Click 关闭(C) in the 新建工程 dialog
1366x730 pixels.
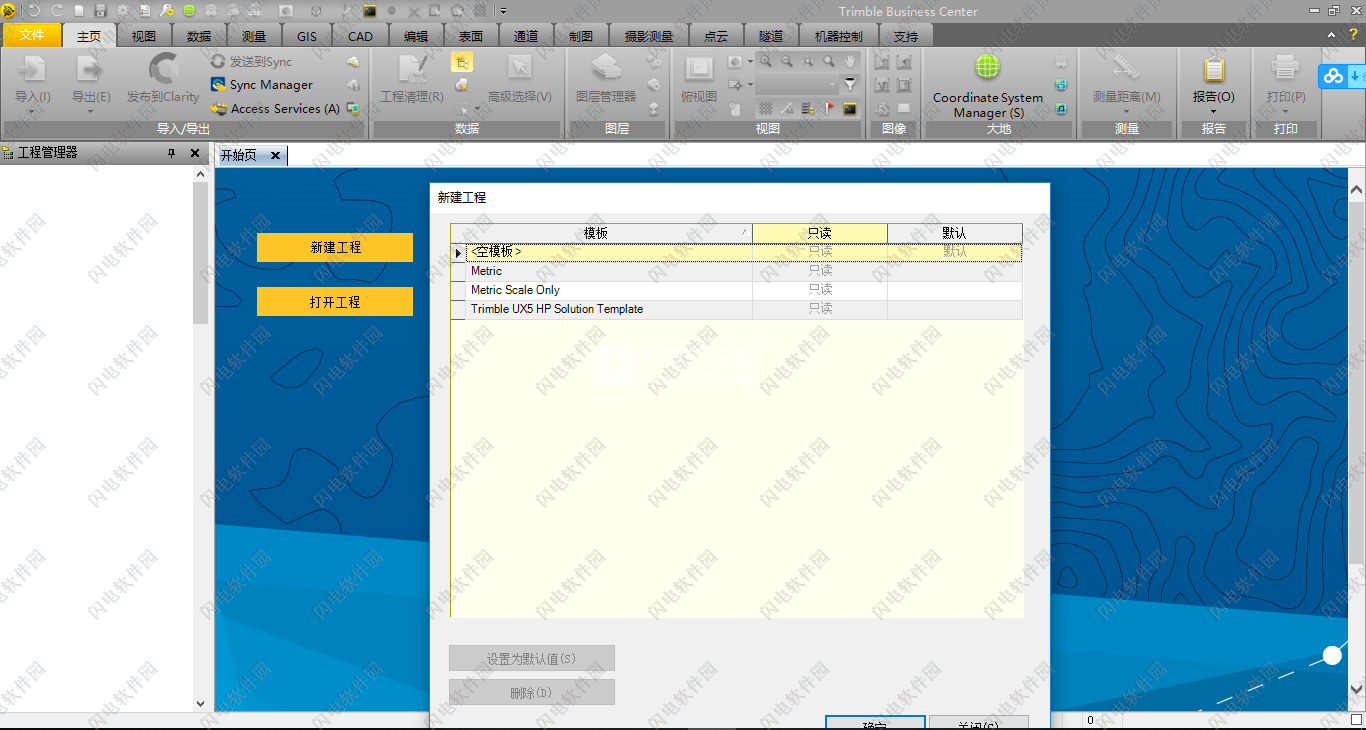pos(978,723)
